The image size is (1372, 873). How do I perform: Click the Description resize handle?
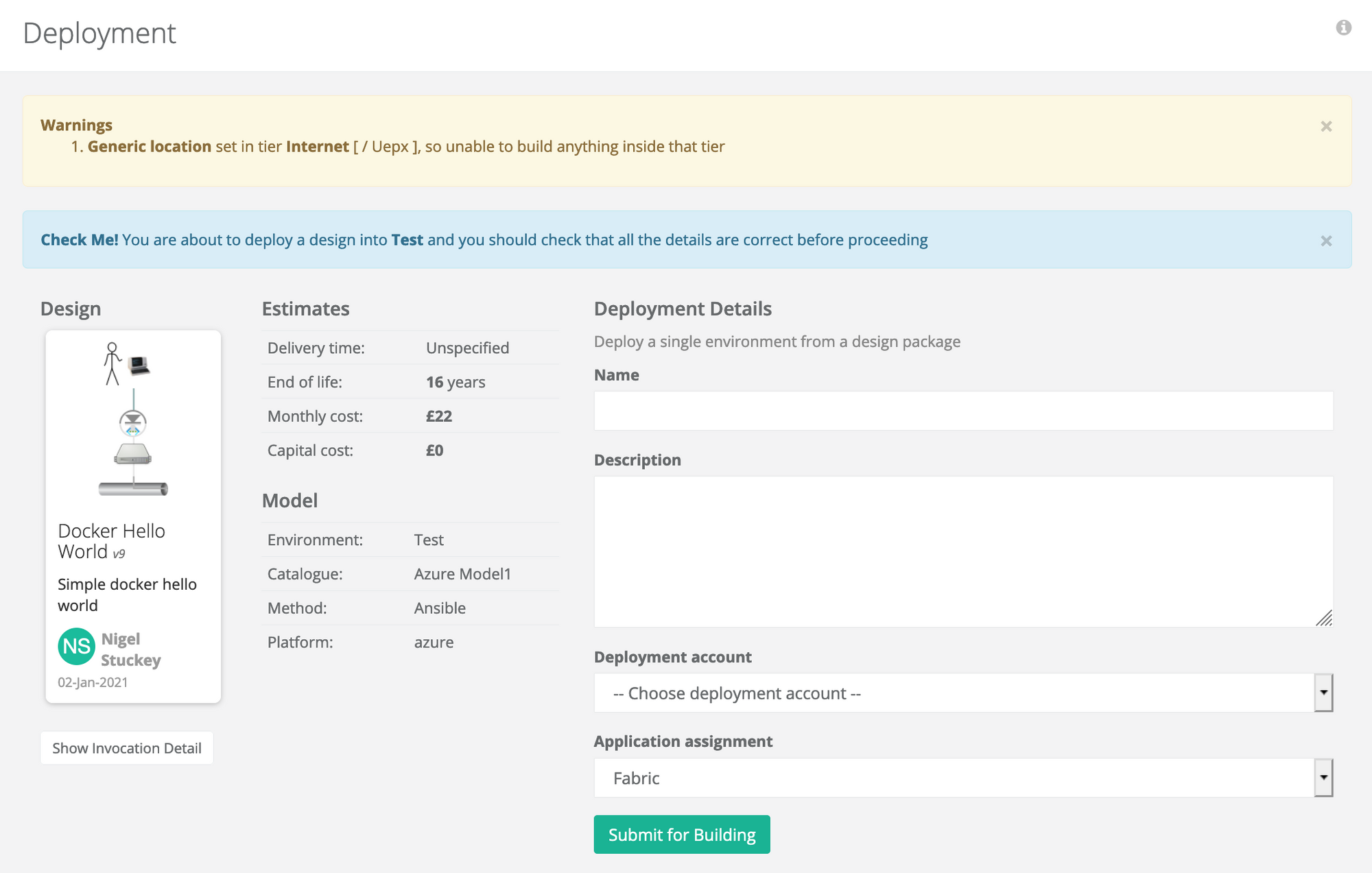[1325, 619]
